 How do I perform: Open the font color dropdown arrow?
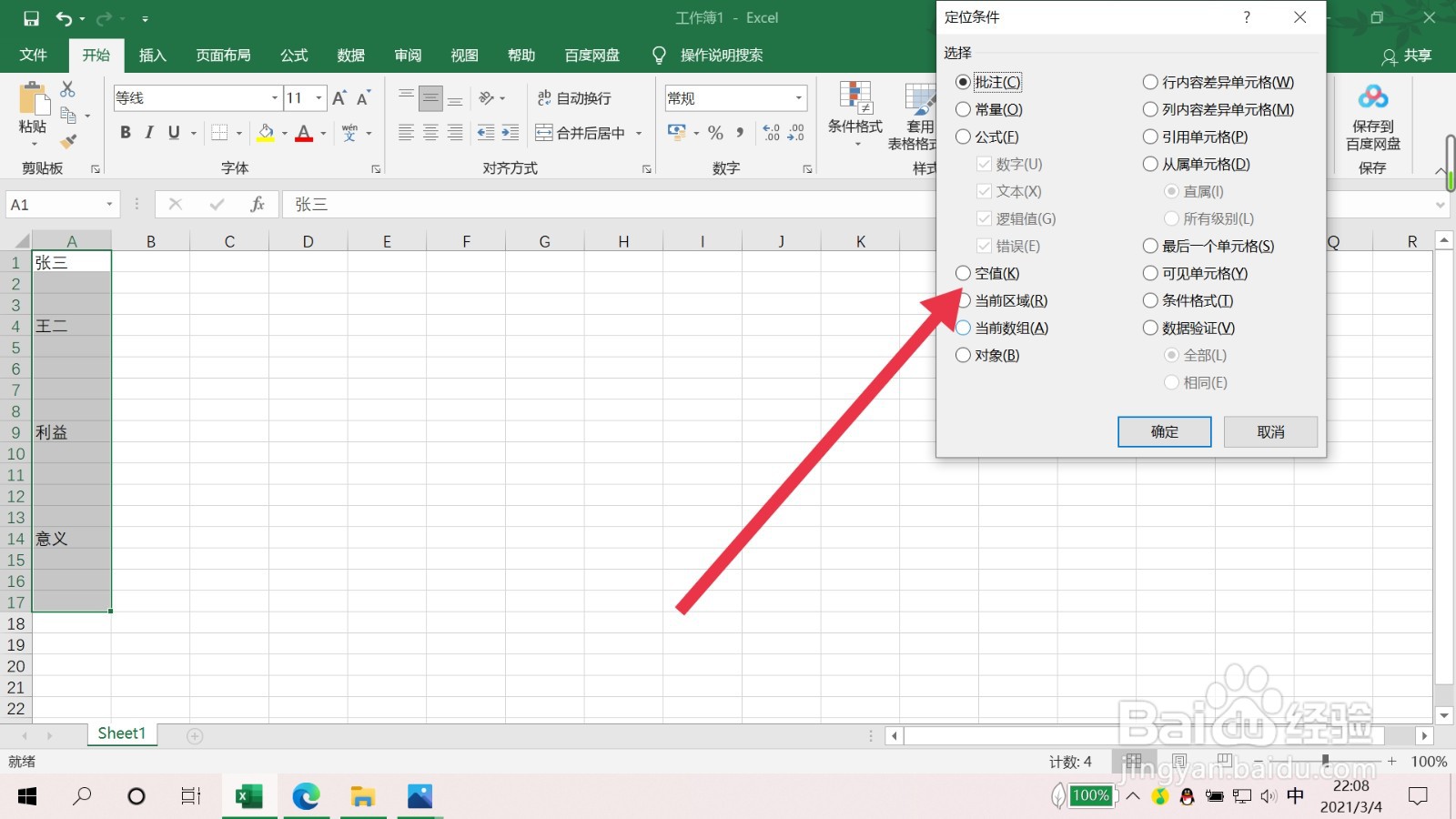point(323,133)
